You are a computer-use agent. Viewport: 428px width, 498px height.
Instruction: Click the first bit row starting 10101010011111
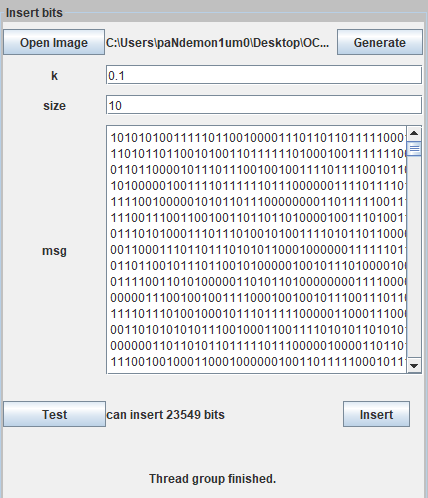coord(258,138)
